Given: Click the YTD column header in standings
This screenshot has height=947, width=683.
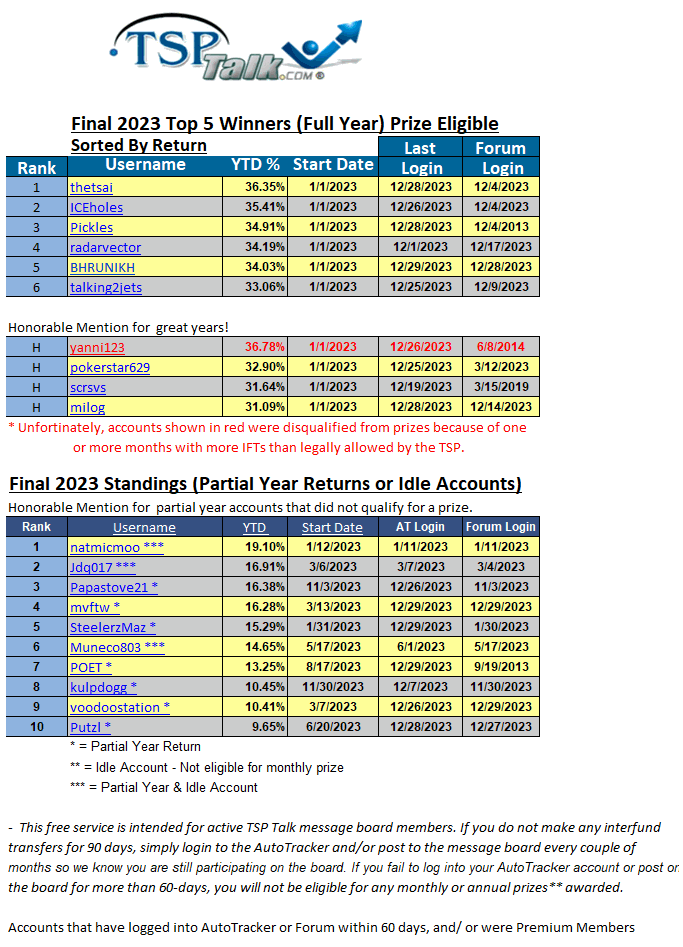Looking at the screenshot, I should click(255, 527).
